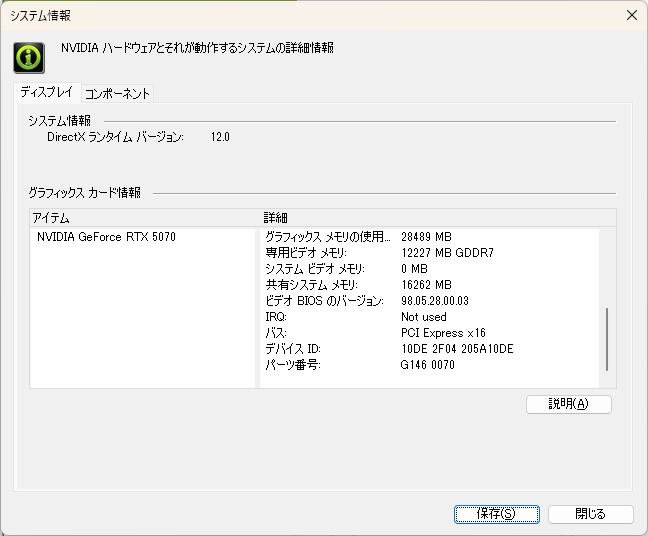This screenshot has height=536, width=648.
Task: Select the 専用ビデオ メモリ row
Action: pos(429,253)
